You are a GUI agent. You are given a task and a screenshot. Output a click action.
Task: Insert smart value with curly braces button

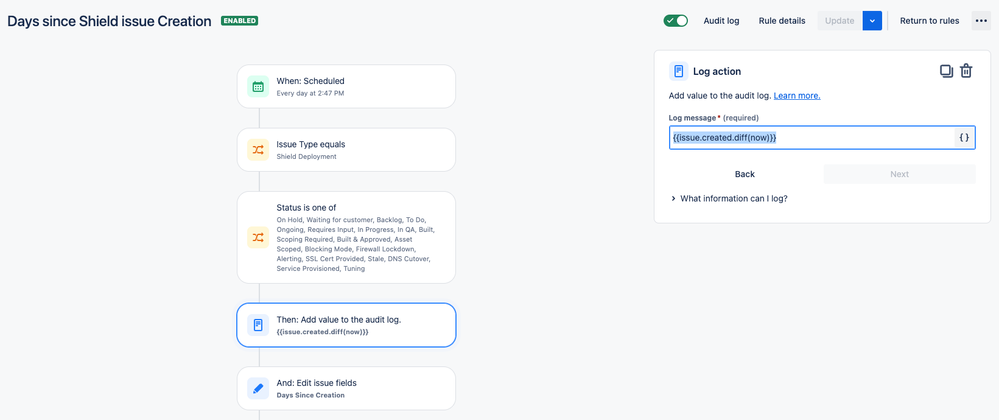tap(964, 138)
